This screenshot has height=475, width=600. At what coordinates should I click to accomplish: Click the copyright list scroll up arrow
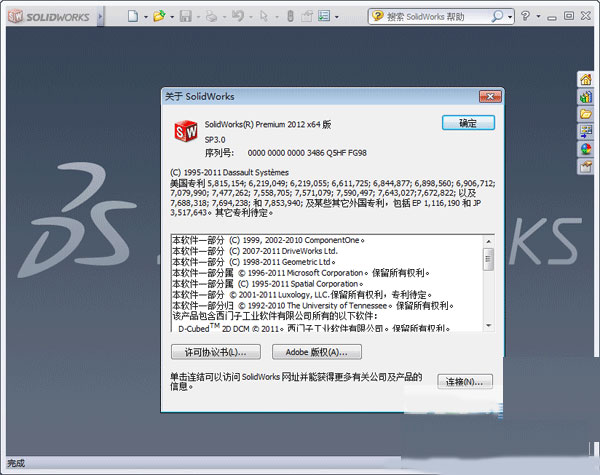pyautogui.click(x=489, y=241)
